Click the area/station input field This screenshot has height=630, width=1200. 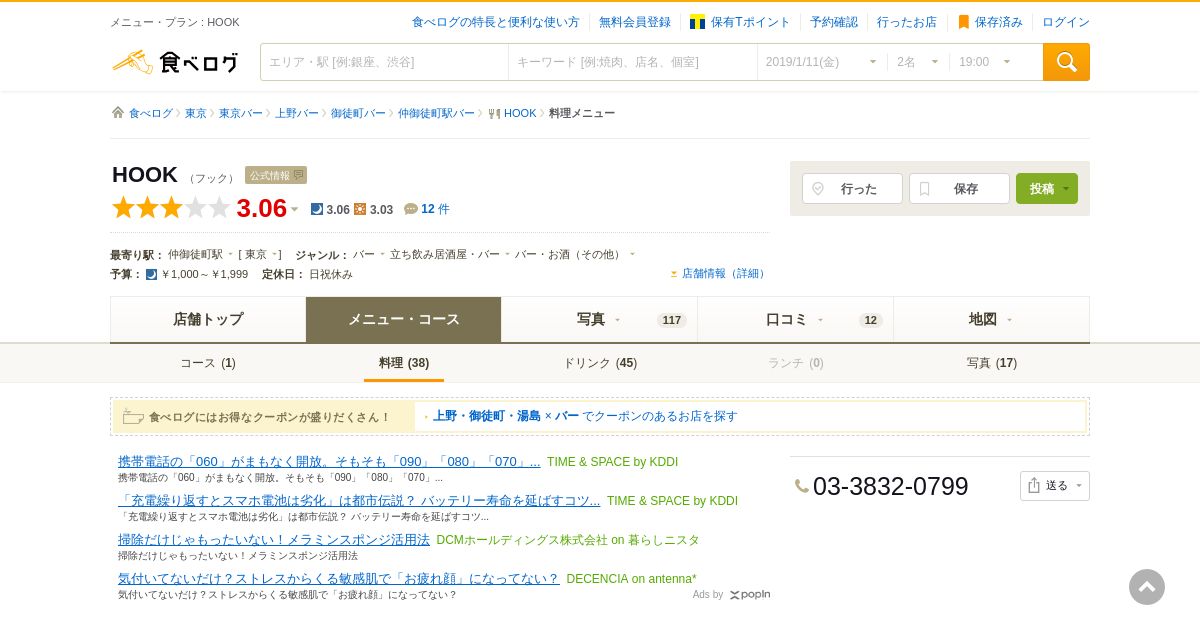coord(385,62)
